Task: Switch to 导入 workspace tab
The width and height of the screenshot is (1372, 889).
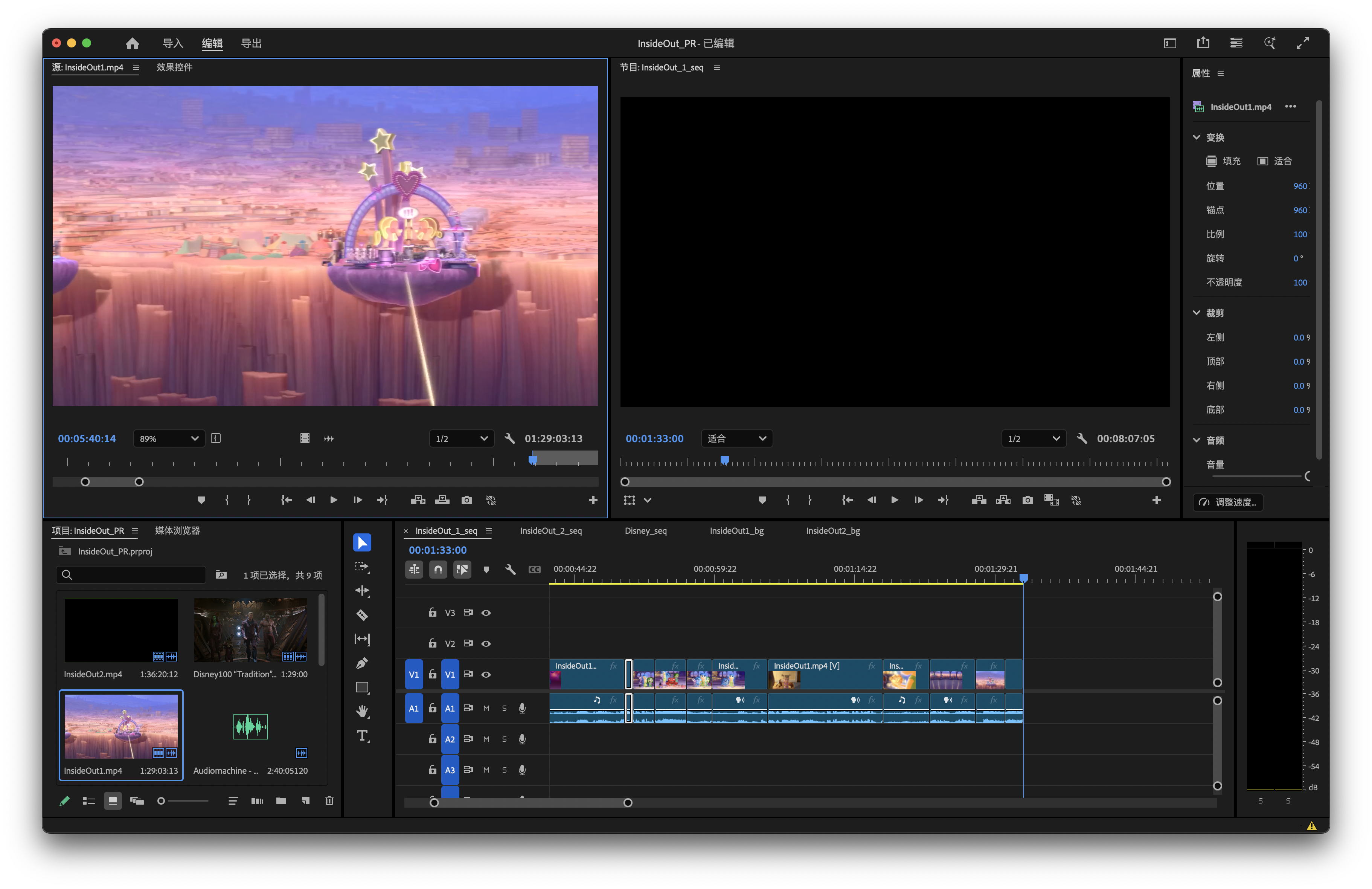Action: point(172,43)
